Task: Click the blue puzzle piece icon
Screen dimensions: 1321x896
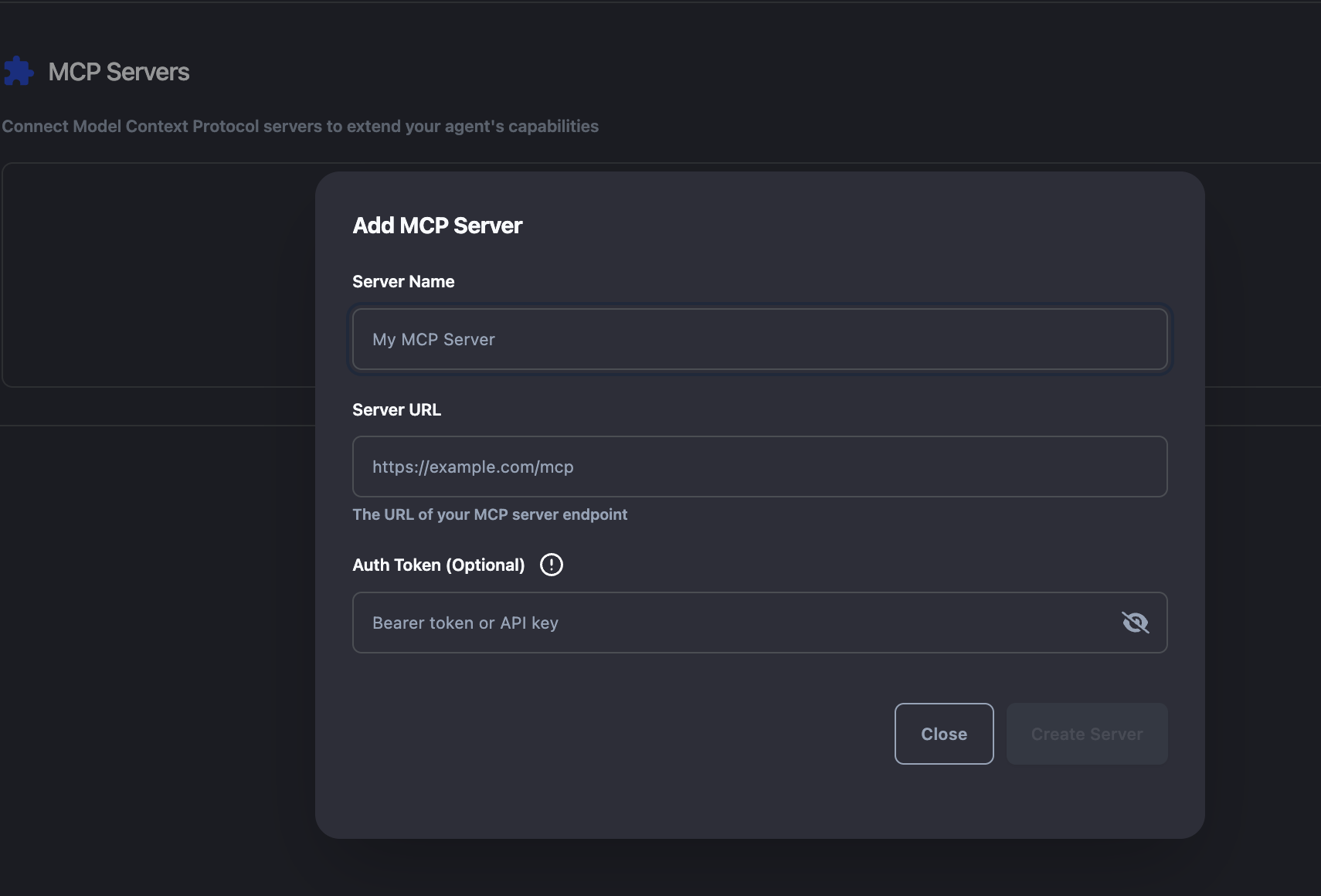Action: click(19, 72)
